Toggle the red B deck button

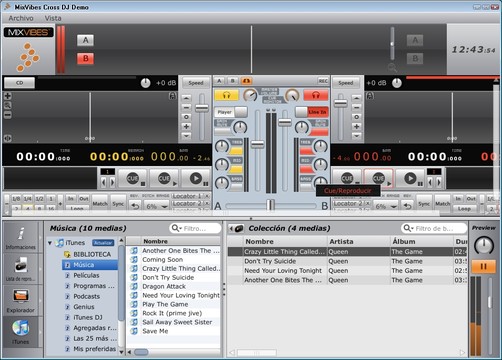86,59
